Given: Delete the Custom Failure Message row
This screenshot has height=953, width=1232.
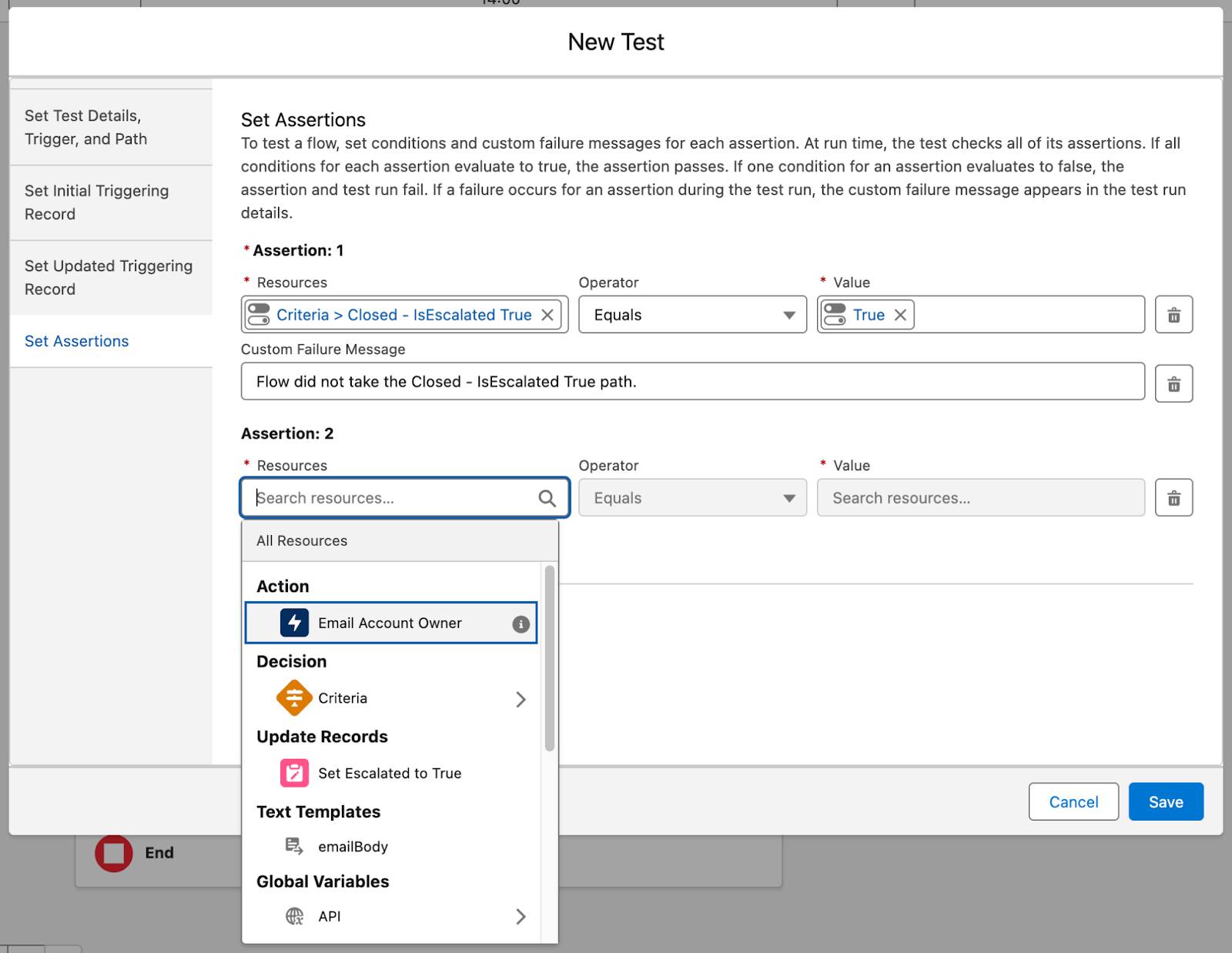Looking at the screenshot, I should [x=1173, y=383].
